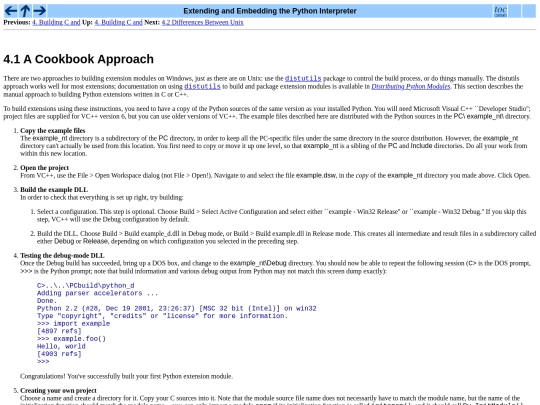Viewport: 540px width, 405px height.
Task: Click the 'Type "copyright", "credits"' code line
Action: coord(162,316)
